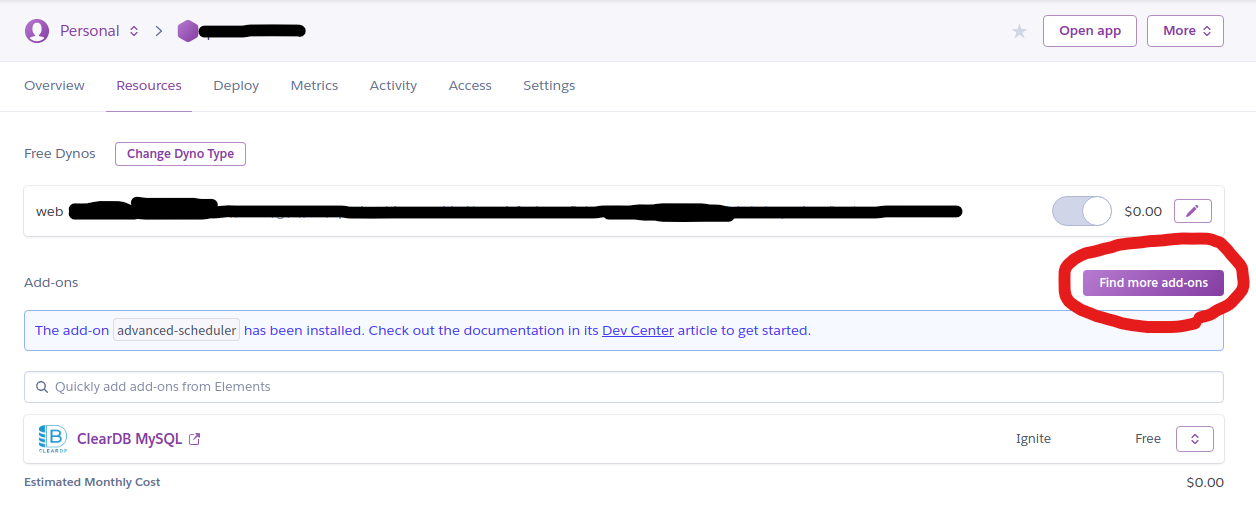Click the Personal account avatar icon
Screen dimensions: 1256x527
[37, 31]
